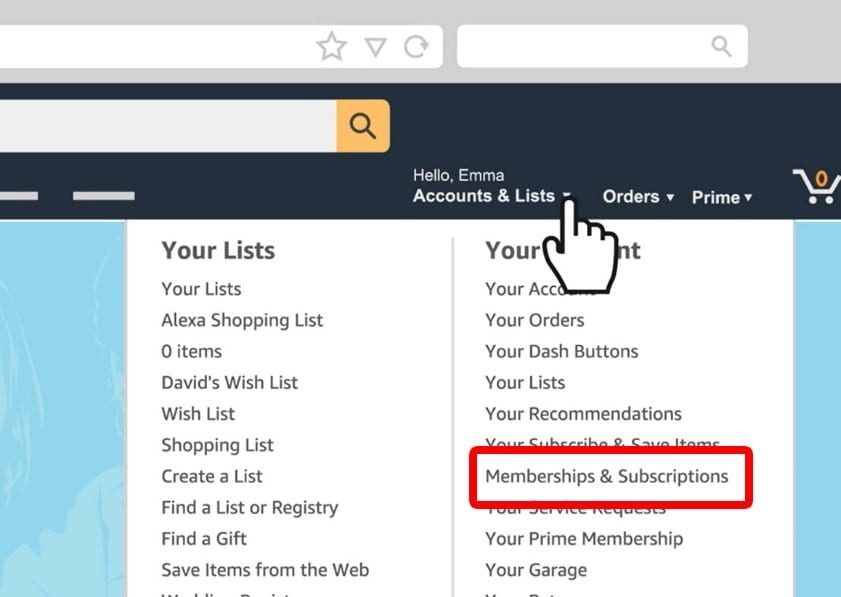The height and width of the screenshot is (597, 841).
Task: Select Memberships & Subscriptions menu item
Action: [x=607, y=476]
